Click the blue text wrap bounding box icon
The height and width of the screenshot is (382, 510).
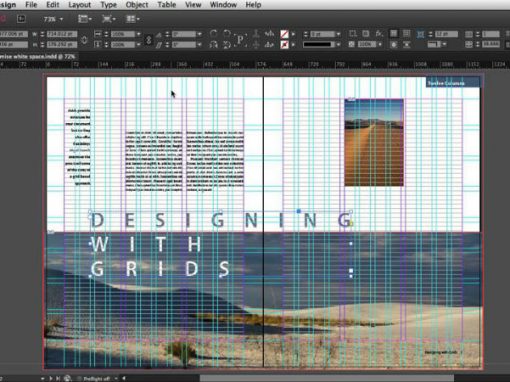click(x=421, y=34)
